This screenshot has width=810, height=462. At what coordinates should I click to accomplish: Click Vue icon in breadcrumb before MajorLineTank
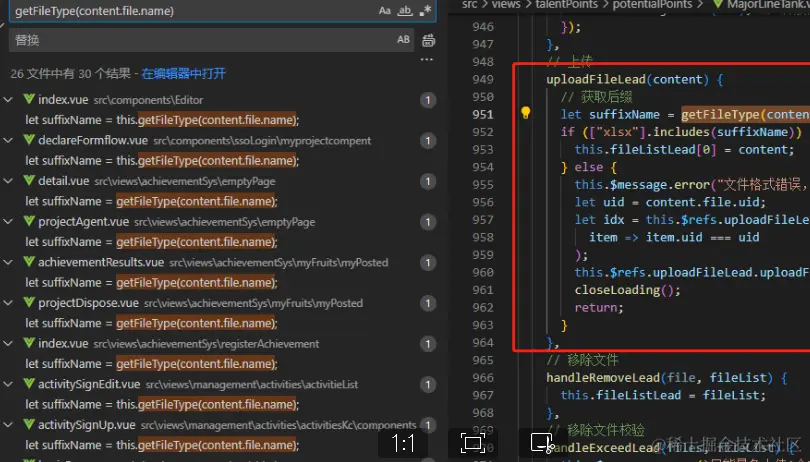click(x=718, y=4)
